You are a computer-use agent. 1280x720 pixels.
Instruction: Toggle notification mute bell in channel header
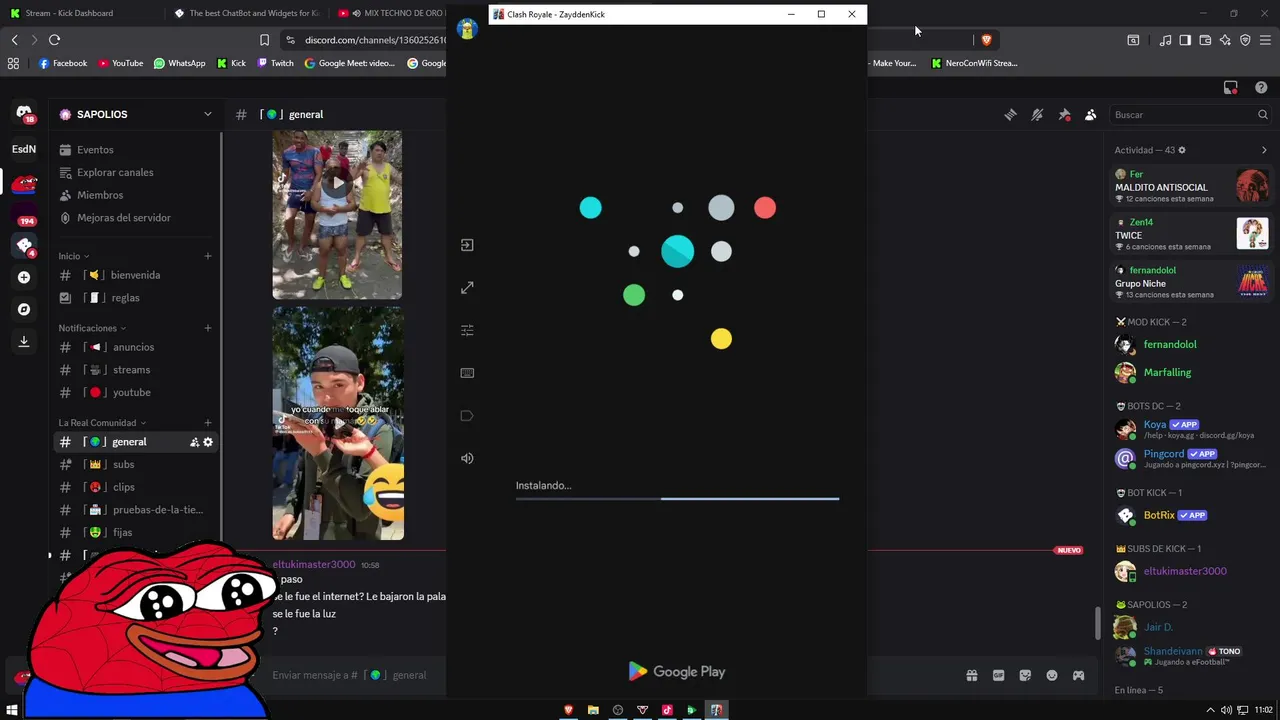(x=1037, y=115)
